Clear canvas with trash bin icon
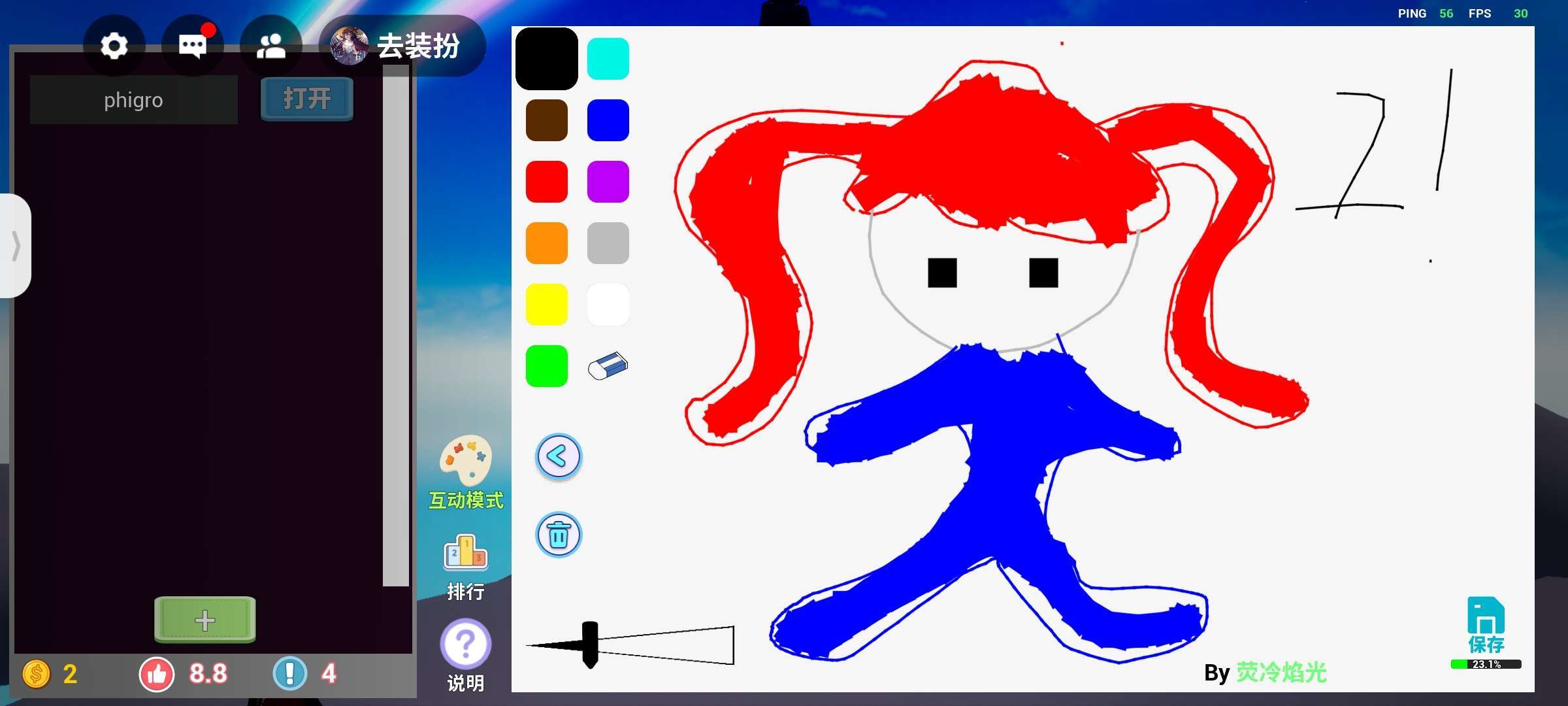This screenshot has width=1568, height=706. tap(559, 535)
